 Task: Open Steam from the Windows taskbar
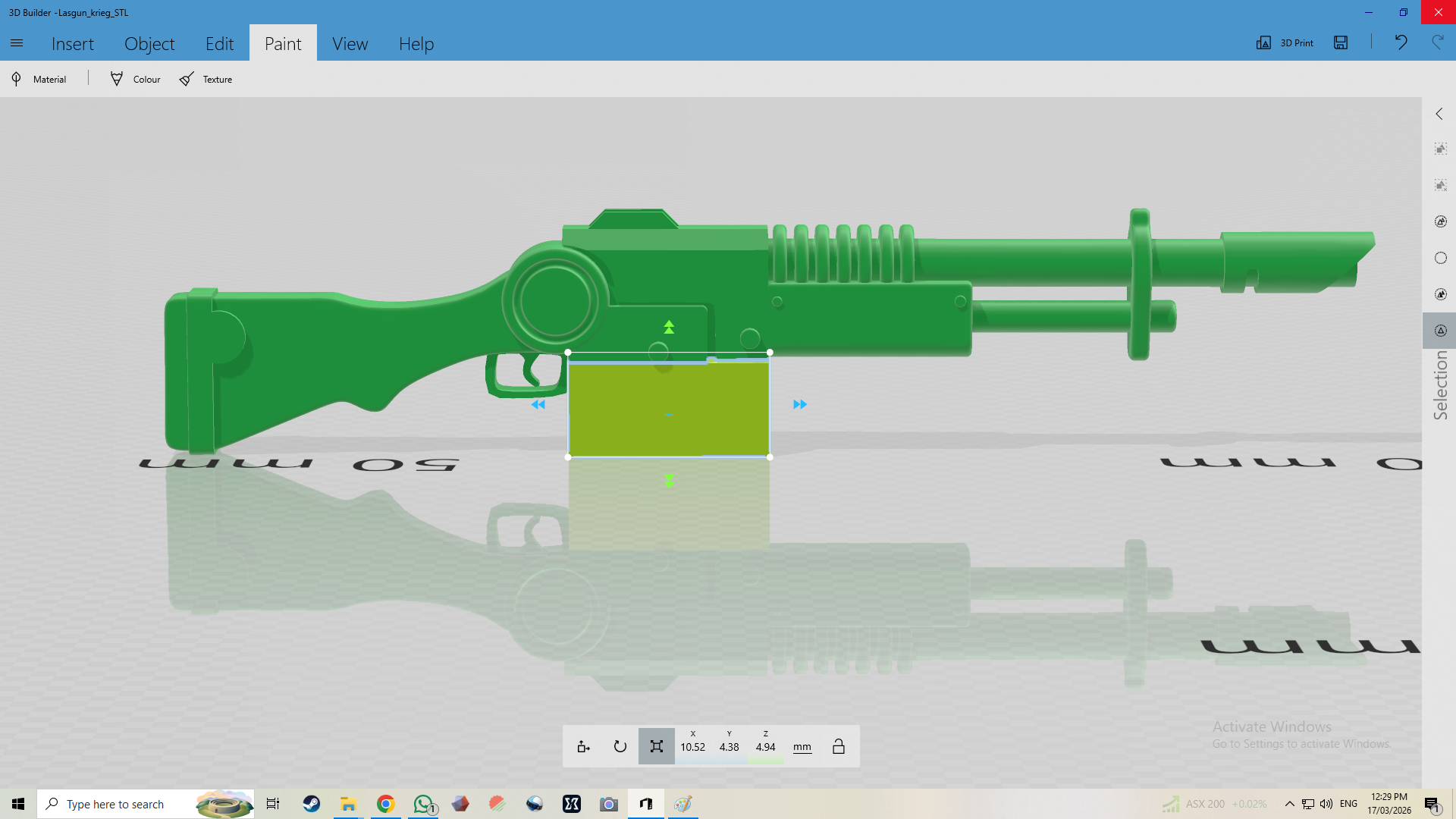point(311,804)
